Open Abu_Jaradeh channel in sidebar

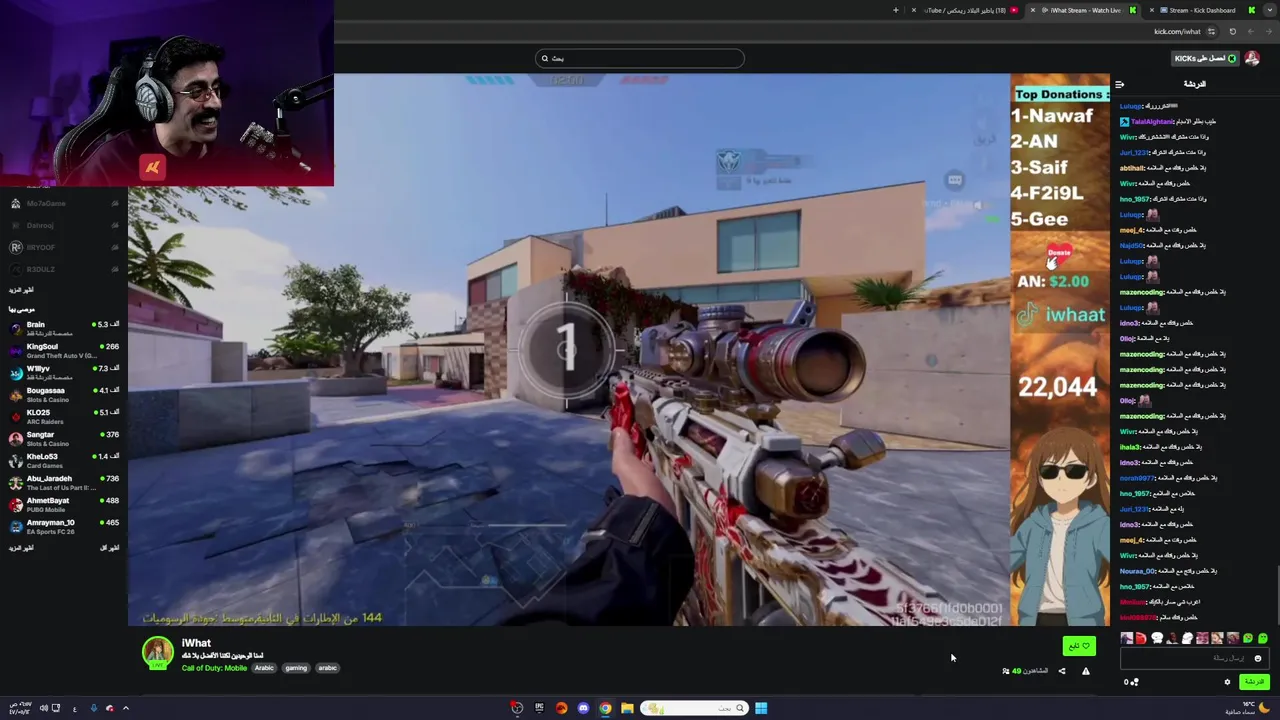pos(63,482)
